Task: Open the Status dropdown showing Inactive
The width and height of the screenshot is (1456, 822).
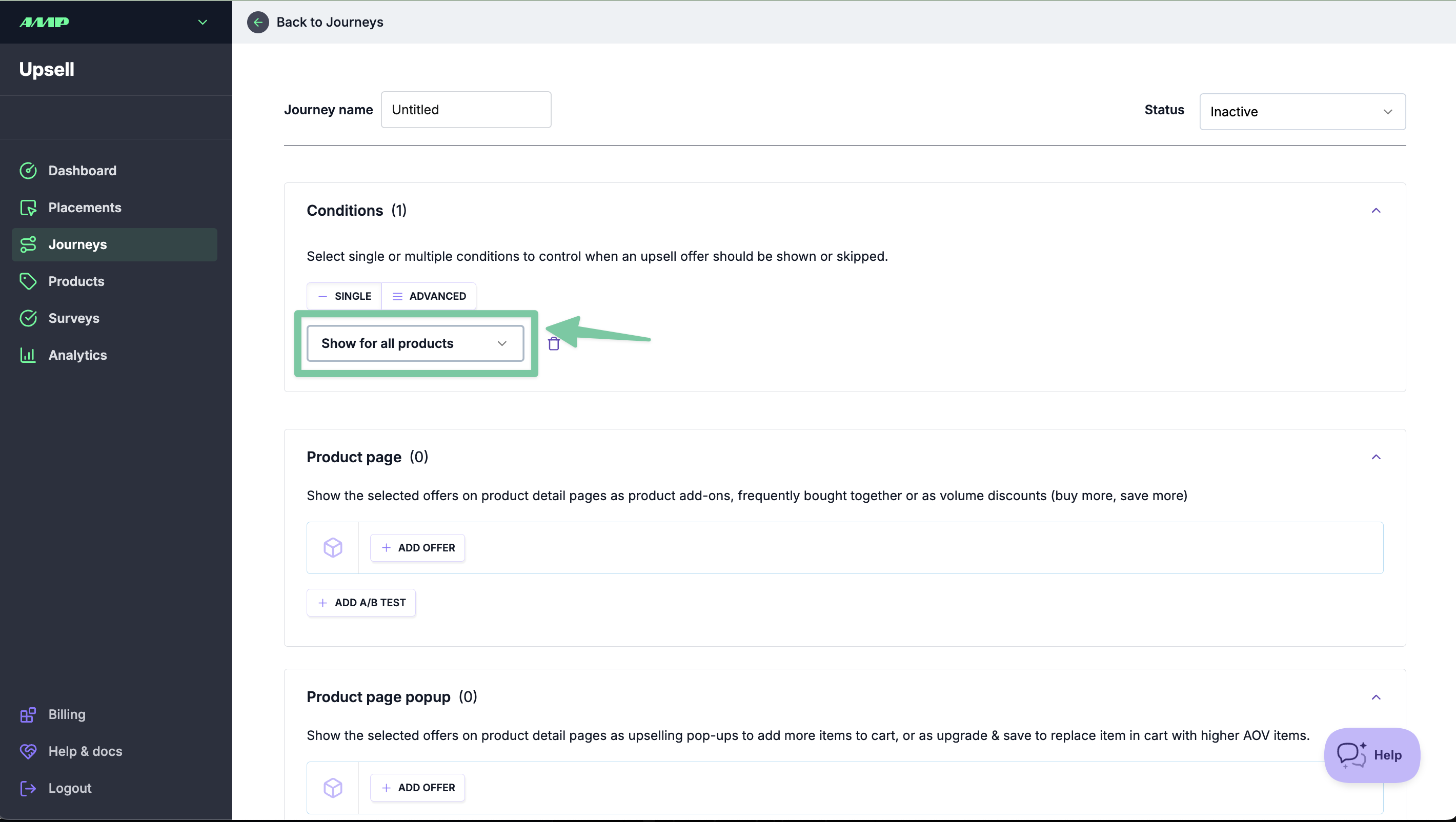Action: (x=1302, y=112)
